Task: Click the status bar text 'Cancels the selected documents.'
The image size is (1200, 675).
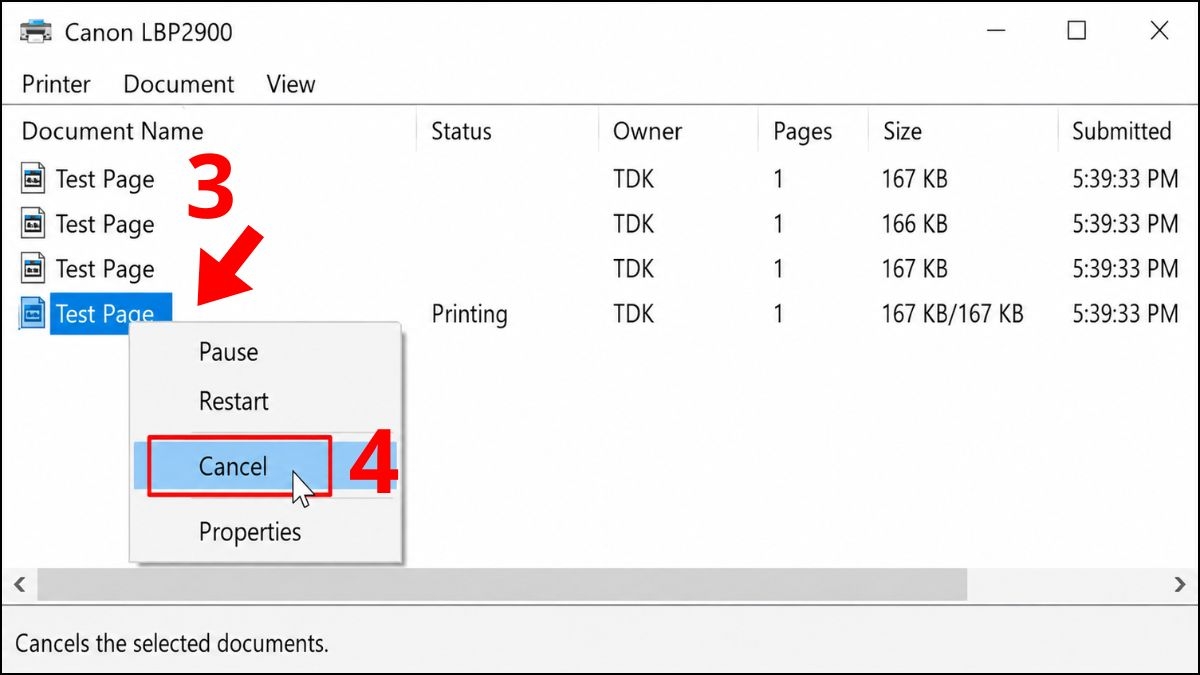Action: 171,643
